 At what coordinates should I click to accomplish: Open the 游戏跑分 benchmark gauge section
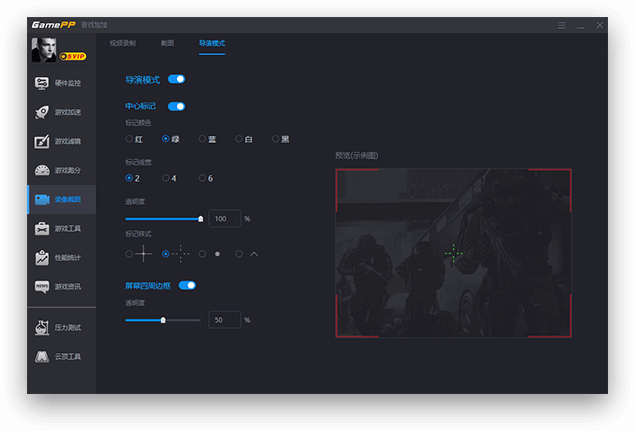tap(61, 170)
